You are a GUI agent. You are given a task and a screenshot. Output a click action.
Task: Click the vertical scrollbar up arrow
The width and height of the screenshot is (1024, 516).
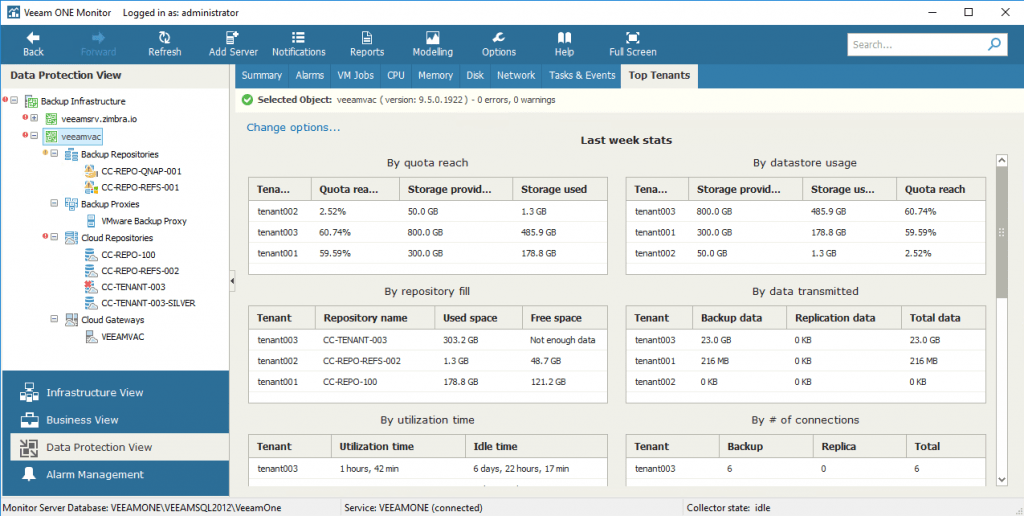1002,160
